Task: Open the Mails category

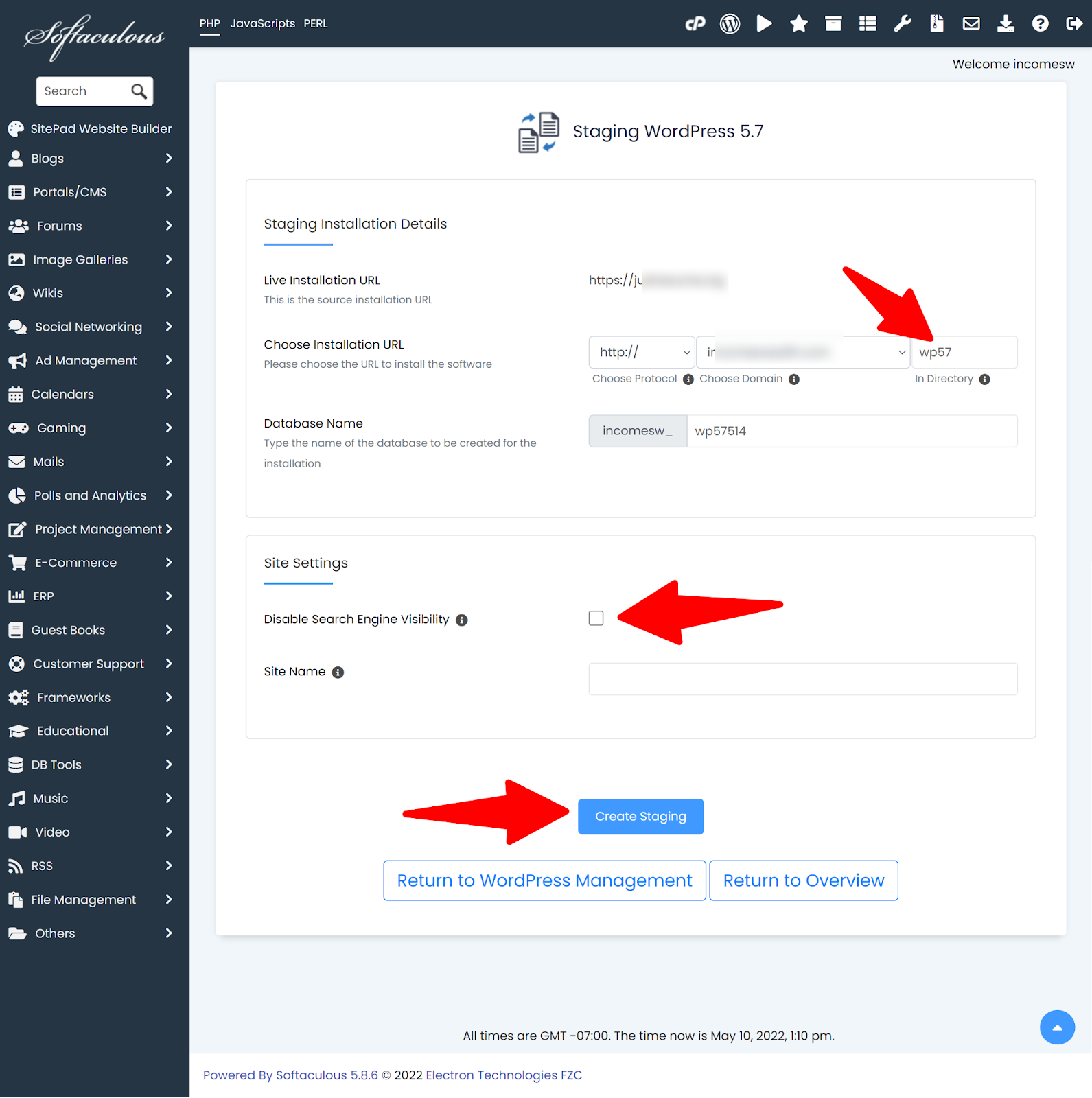Action: pos(90,462)
